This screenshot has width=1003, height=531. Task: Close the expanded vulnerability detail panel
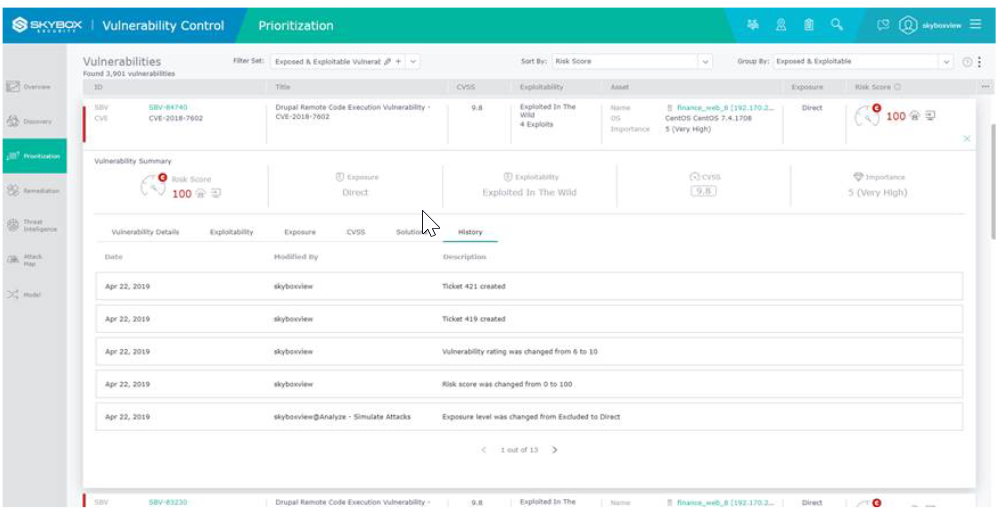coord(967,138)
